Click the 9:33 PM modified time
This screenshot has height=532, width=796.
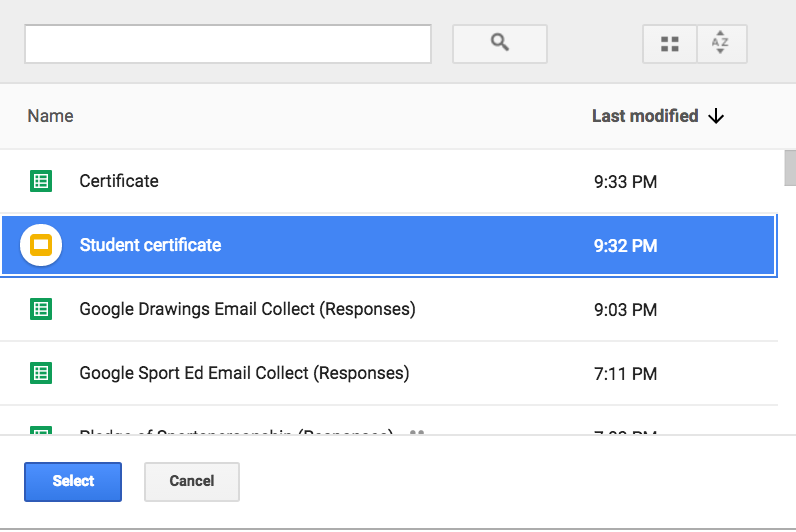coord(625,182)
